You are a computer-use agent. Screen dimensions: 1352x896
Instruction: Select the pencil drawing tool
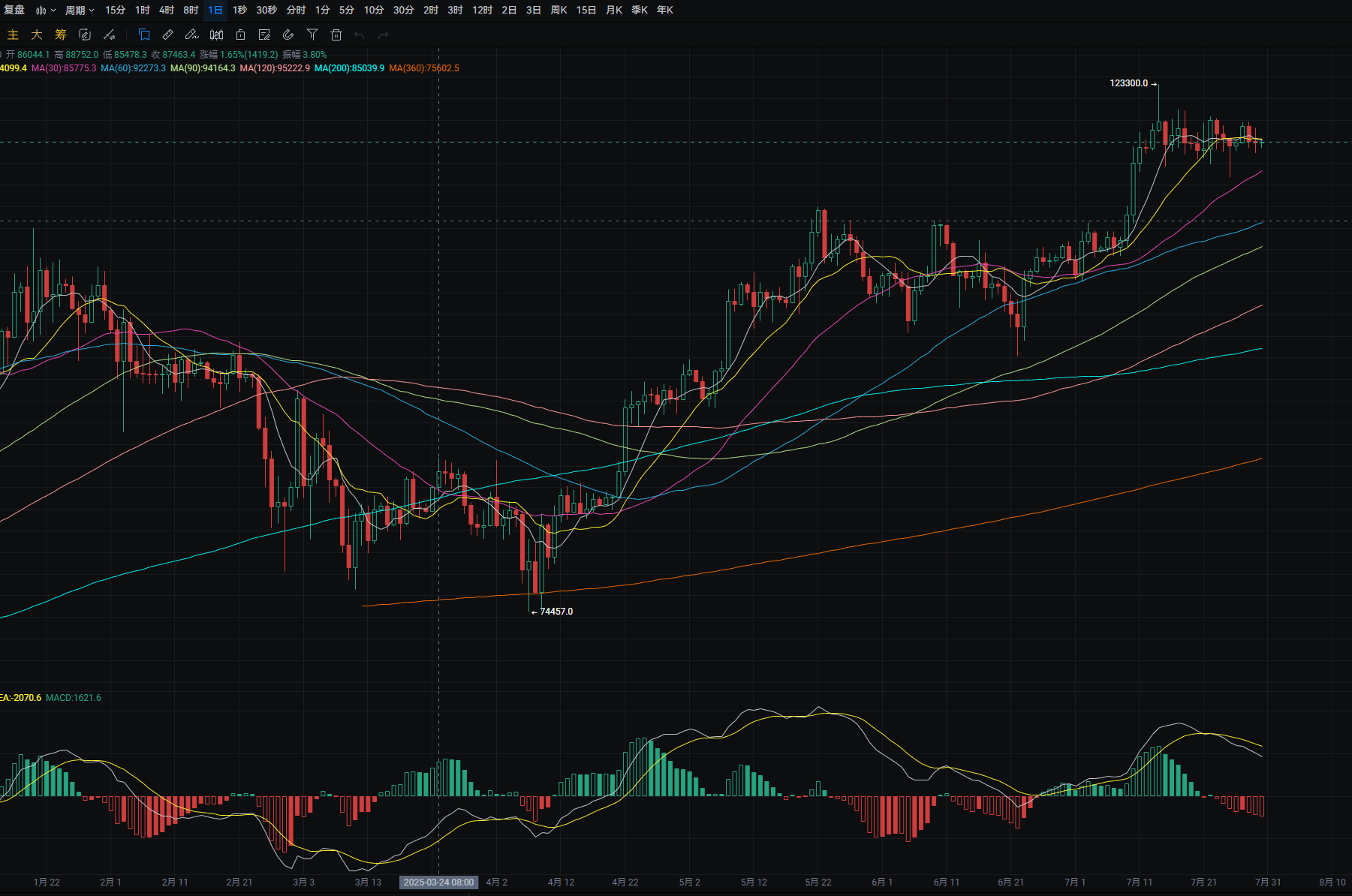coord(191,35)
